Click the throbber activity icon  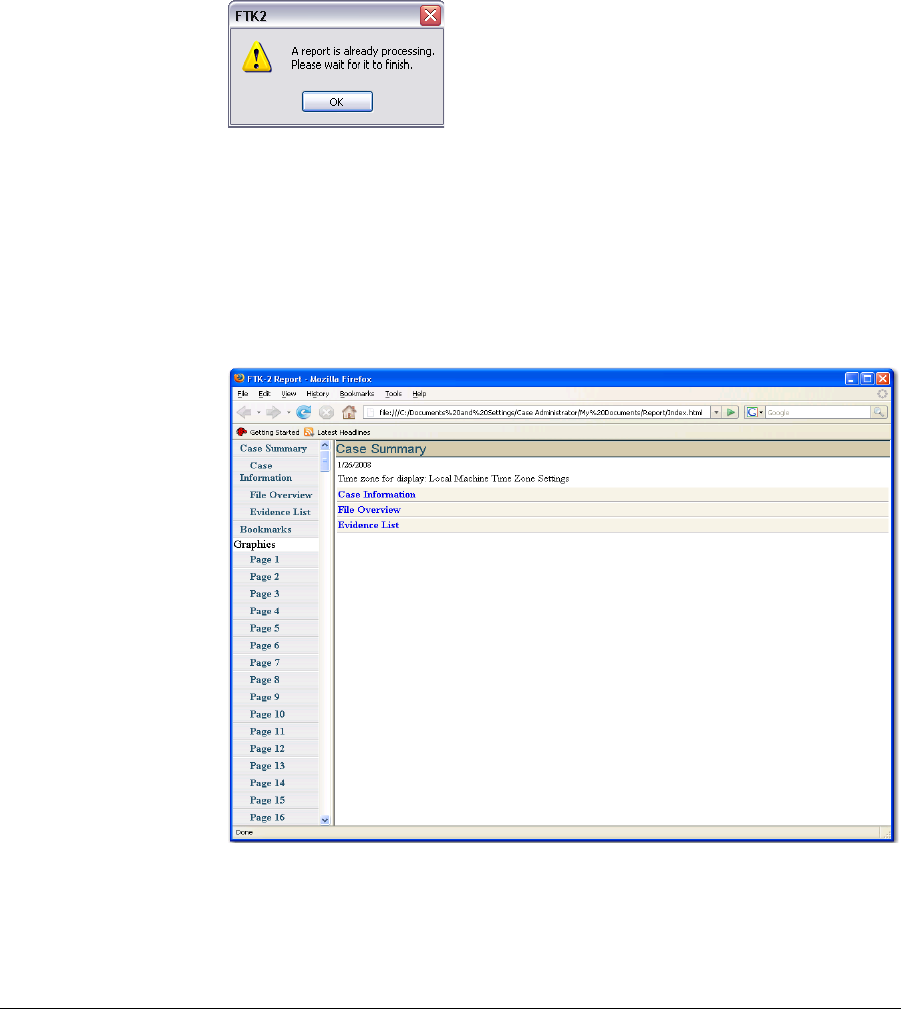coord(882,394)
